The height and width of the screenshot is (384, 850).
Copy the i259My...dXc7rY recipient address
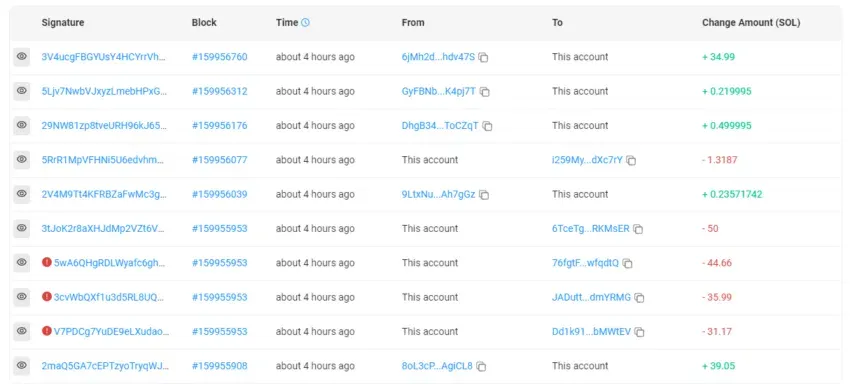coord(631,161)
